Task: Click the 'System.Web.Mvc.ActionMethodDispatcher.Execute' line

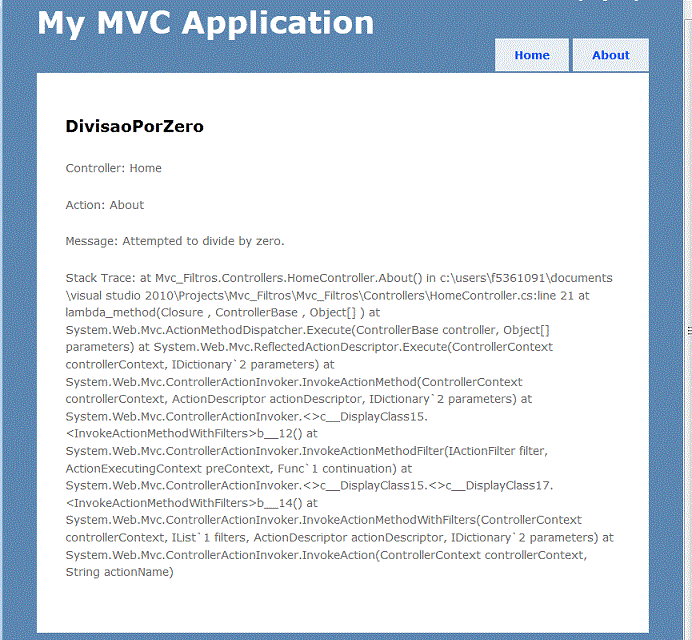Action: [308, 330]
